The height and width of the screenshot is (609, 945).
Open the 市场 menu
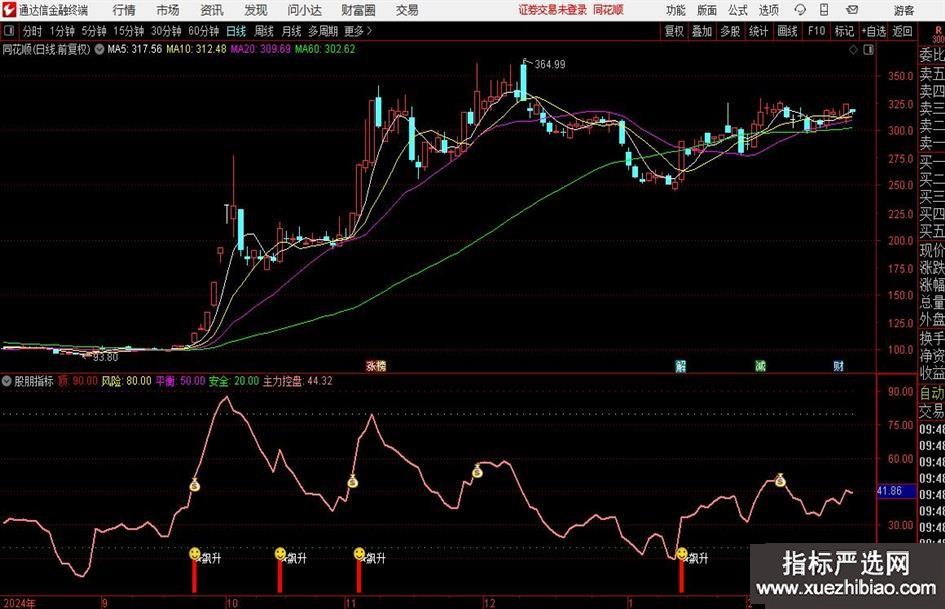pos(168,10)
